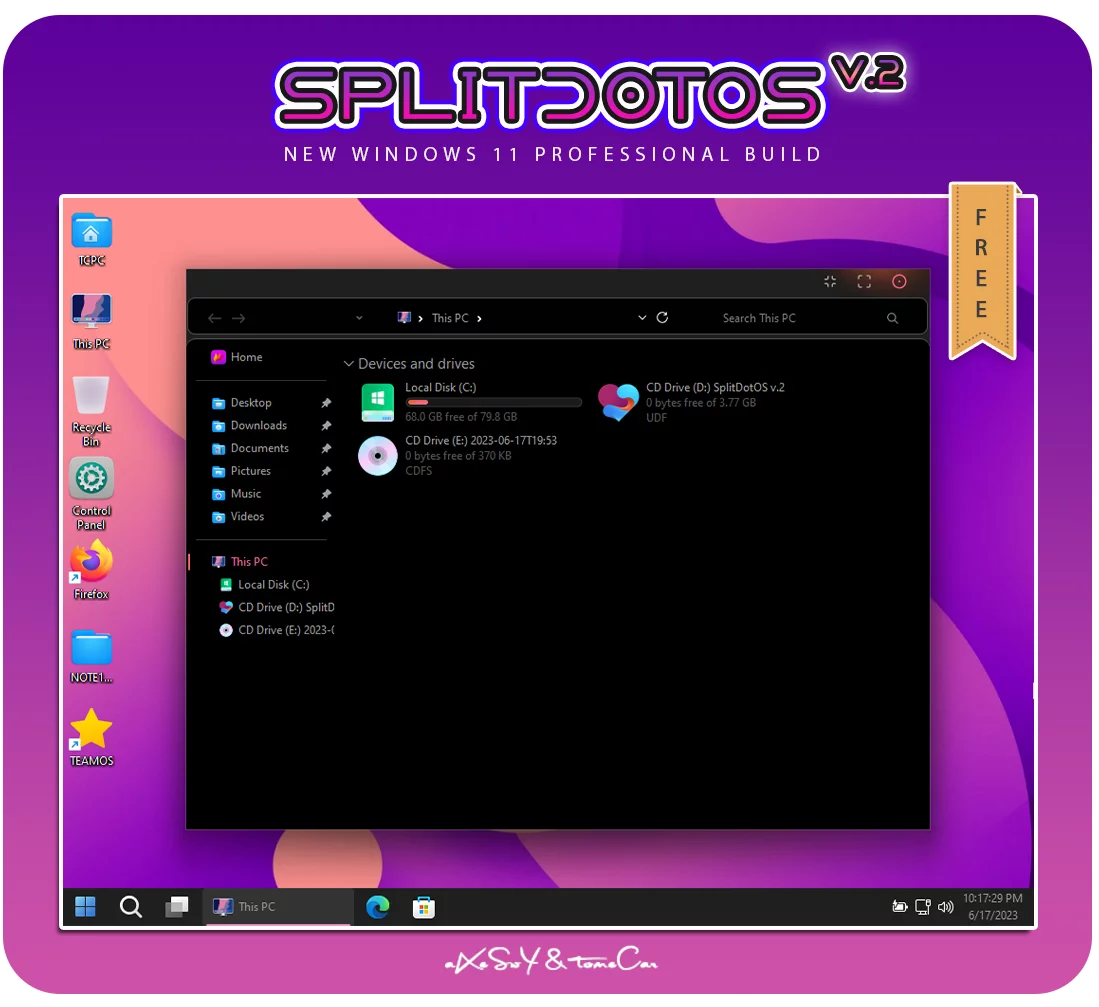Go forward in File Explorer
This screenshot has height=1007, width=1099.
(x=238, y=318)
